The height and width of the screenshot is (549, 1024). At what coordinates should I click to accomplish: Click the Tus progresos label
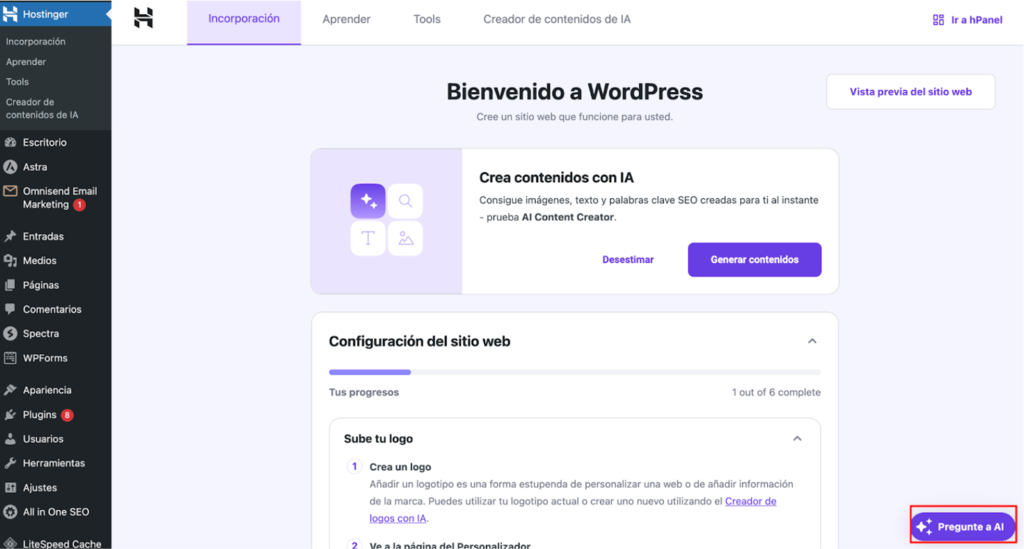pyautogui.click(x=364, y=392)
